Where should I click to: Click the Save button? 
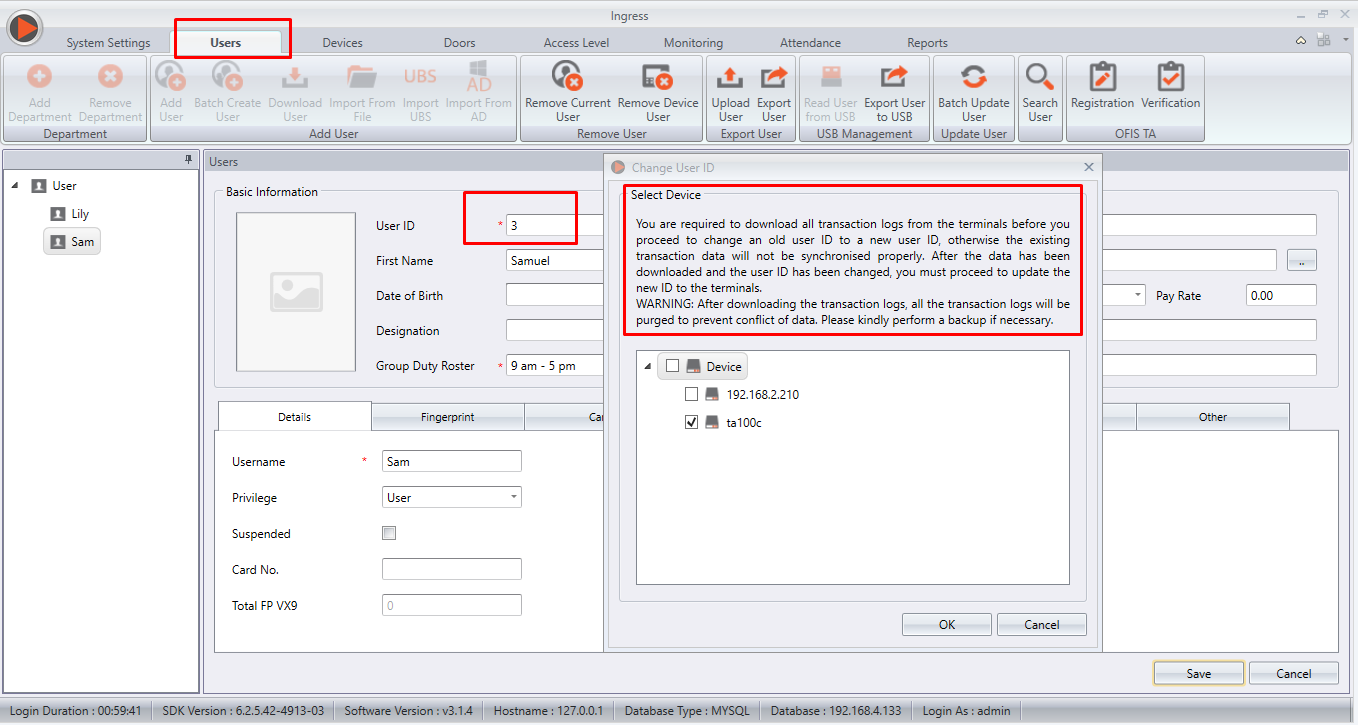click(x=1199, y=673)
